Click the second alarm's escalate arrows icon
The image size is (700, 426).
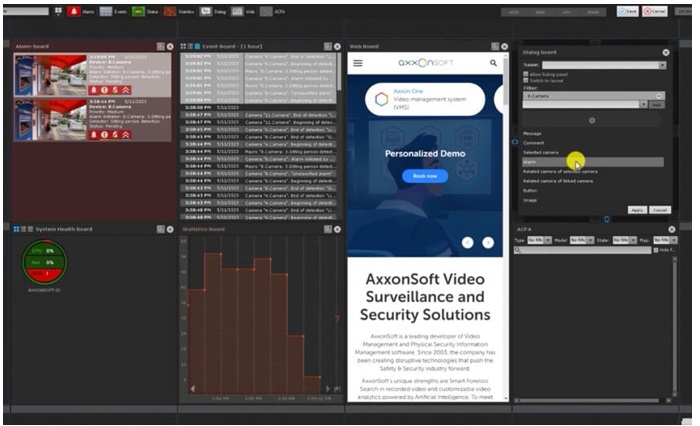126,134
